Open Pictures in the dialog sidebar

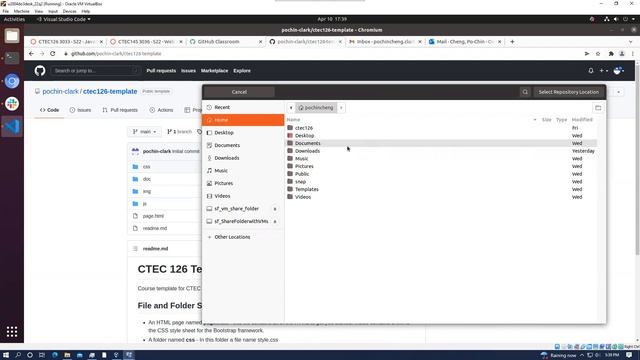[243, 183]
